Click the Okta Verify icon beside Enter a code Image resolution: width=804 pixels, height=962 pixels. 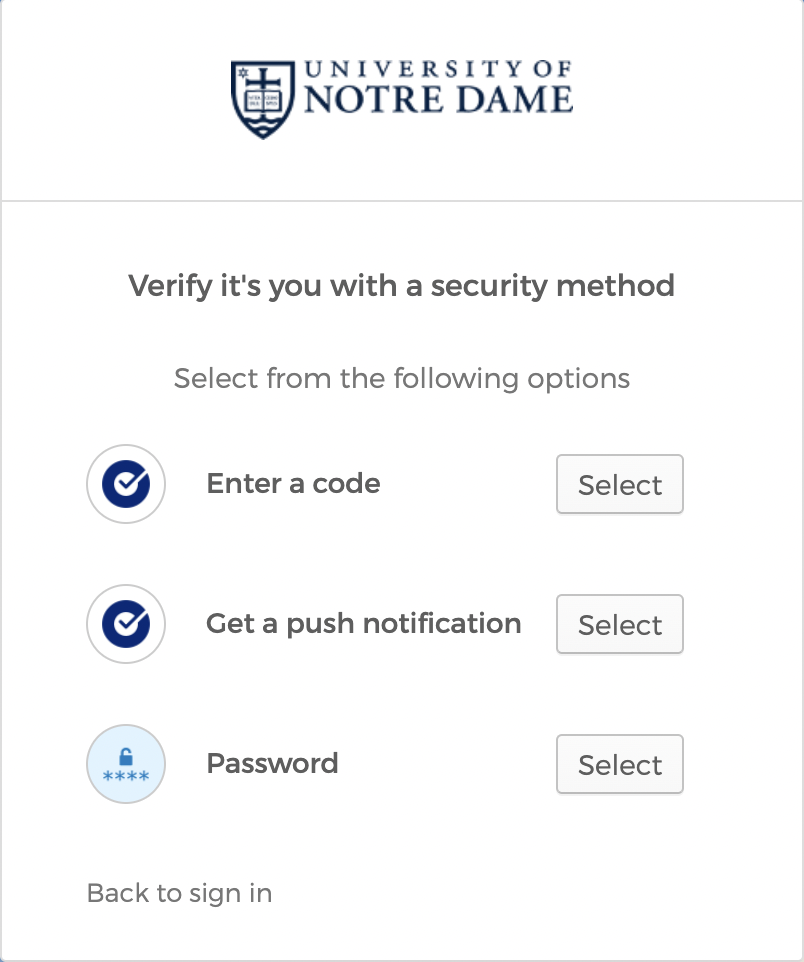point(126,484)
